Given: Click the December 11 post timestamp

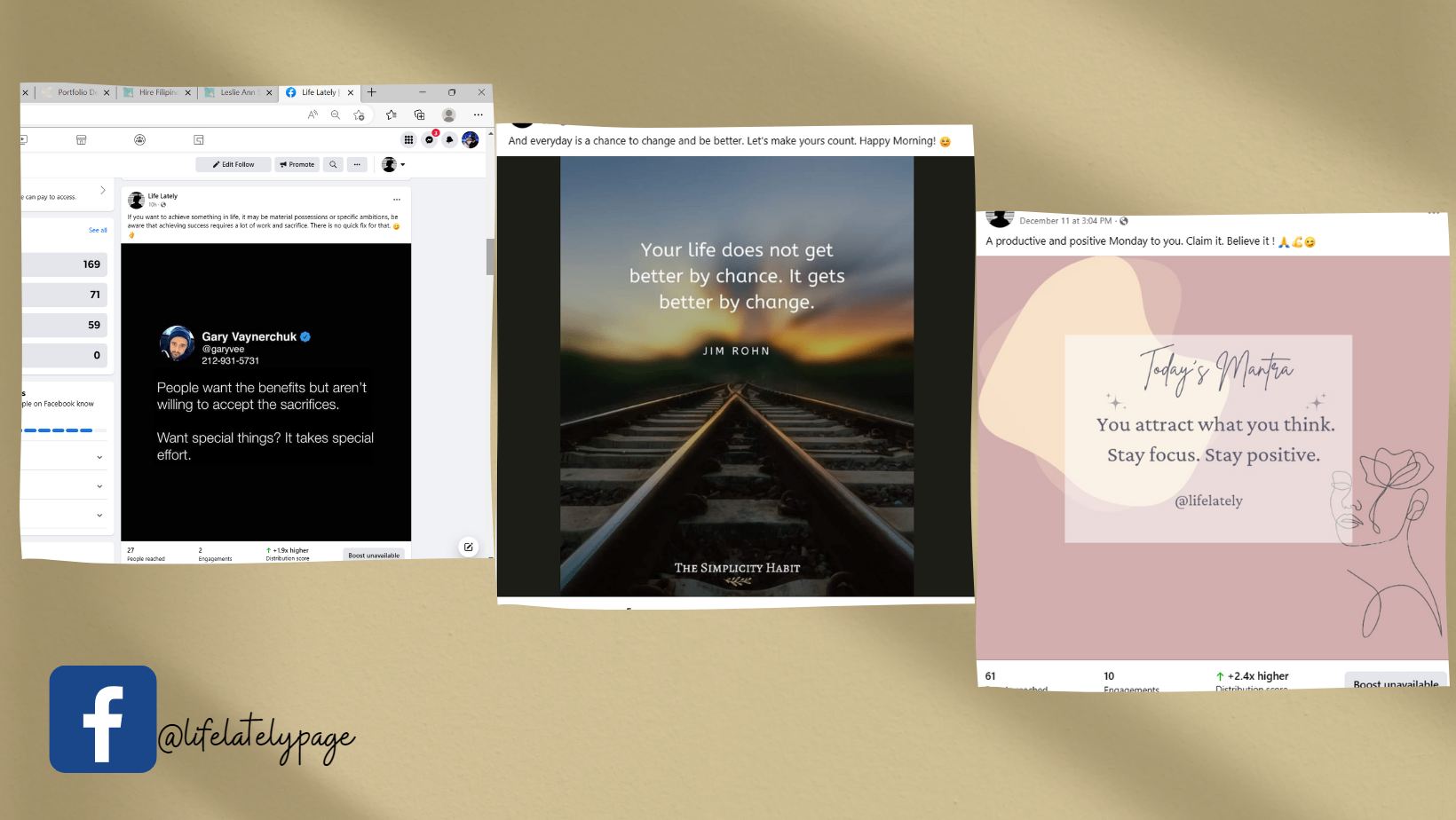Looking at the screenshot, I should [1065, 221].
